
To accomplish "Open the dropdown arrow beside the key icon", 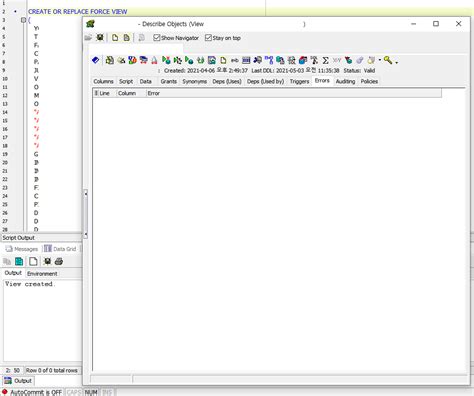I will [397, 62].
